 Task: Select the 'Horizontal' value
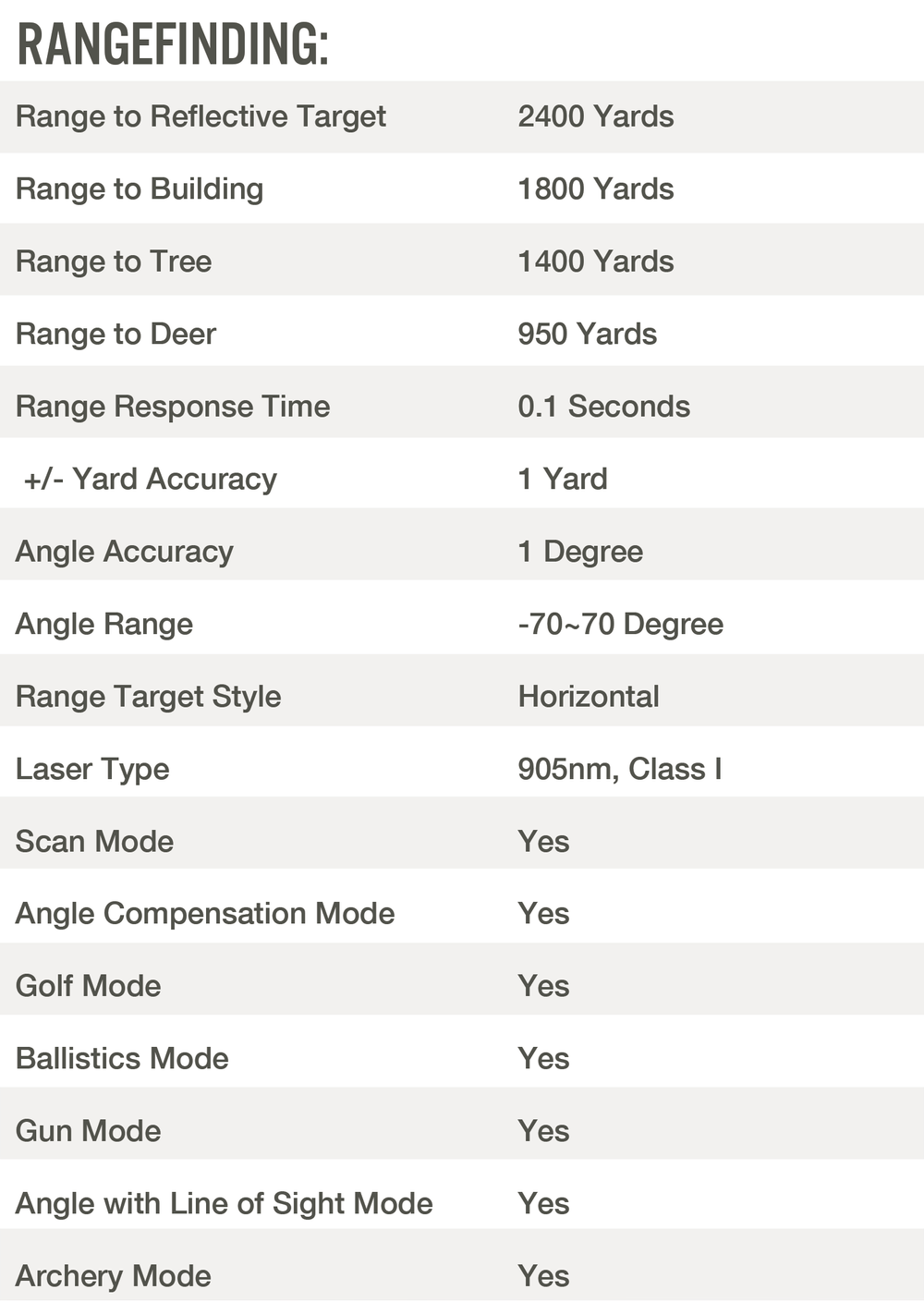coord(589,697)
